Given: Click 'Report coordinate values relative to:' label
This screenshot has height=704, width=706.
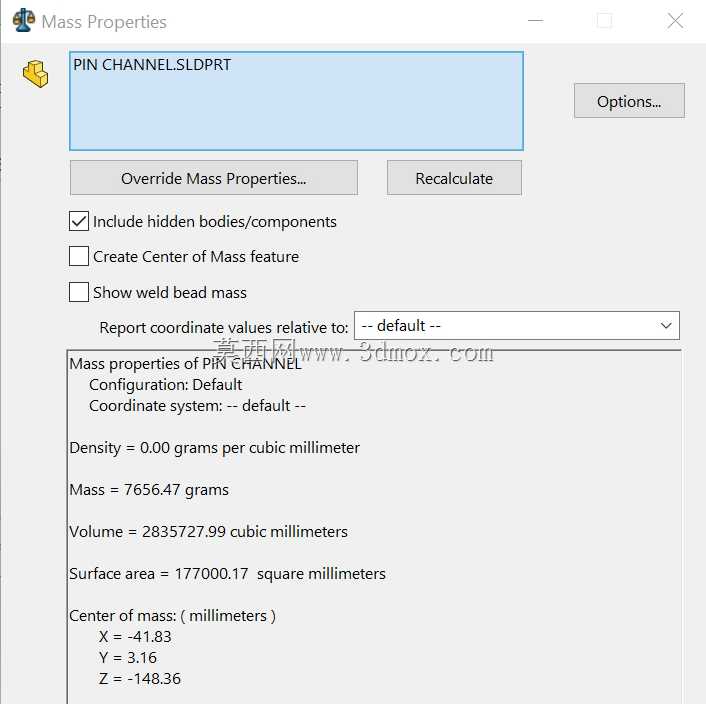Looking at the screenshot, I should coord(224,328).
